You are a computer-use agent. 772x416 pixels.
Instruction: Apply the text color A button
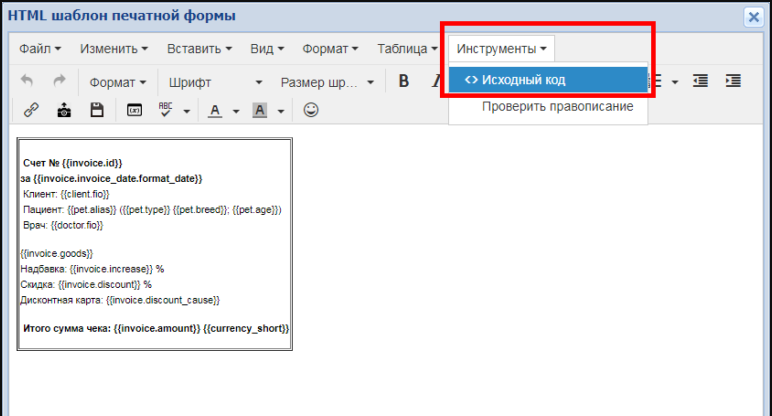coord(214,110)
